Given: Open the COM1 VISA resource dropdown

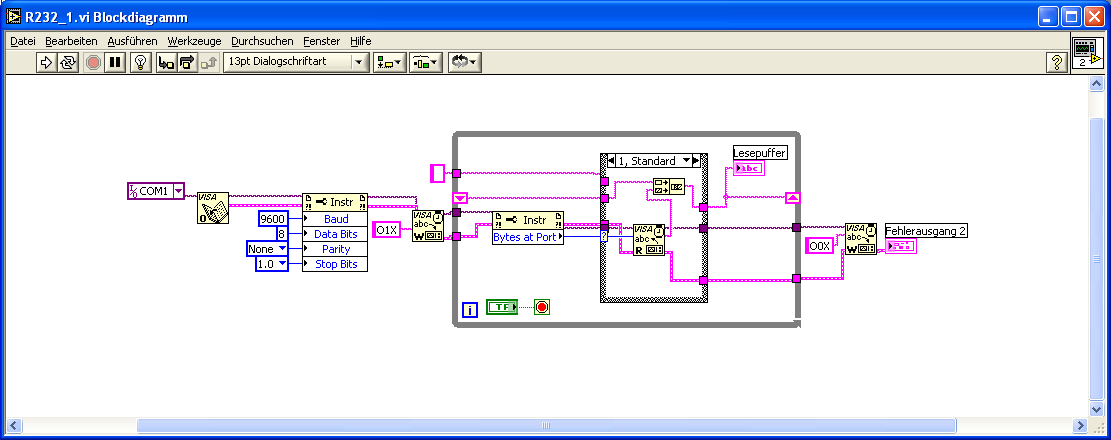Looking at the screenshot, I should pos(179,191).
